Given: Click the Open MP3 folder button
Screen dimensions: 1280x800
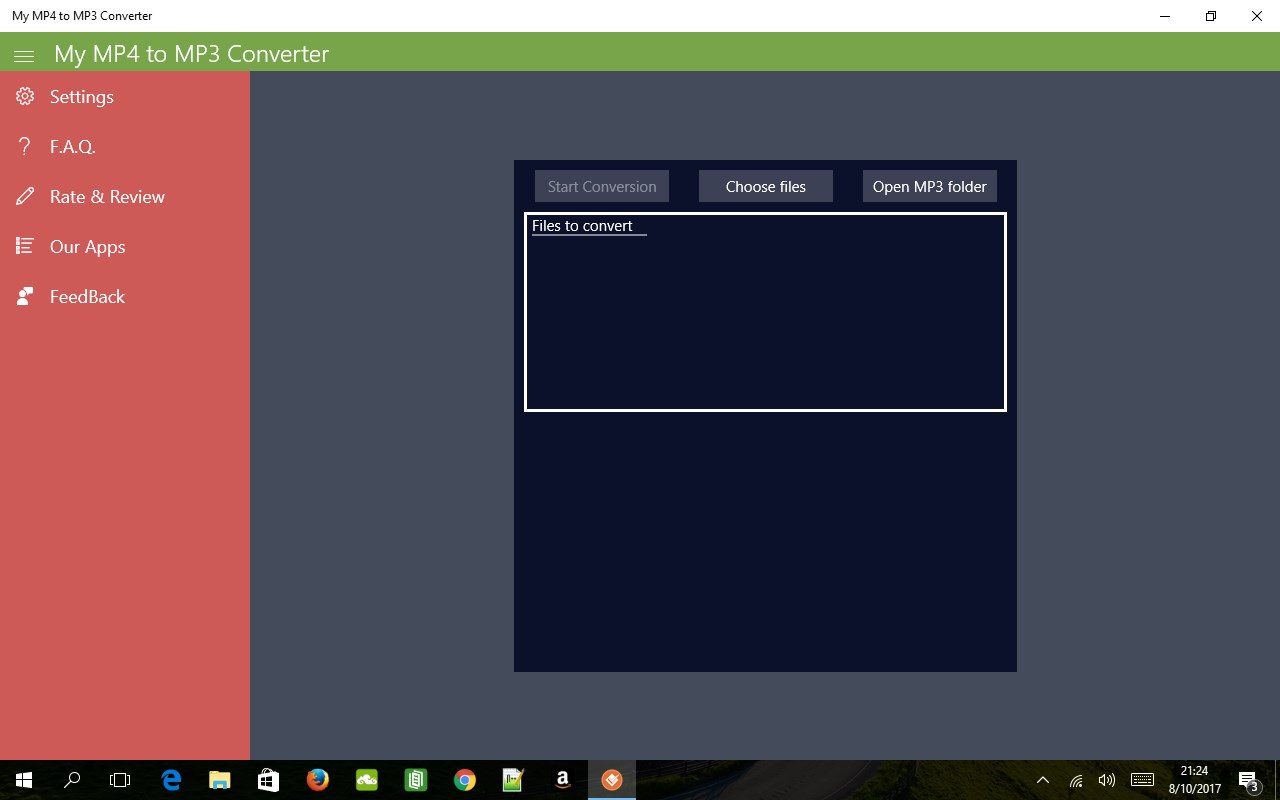Looking at the screenshot, I should coord(929,186).
